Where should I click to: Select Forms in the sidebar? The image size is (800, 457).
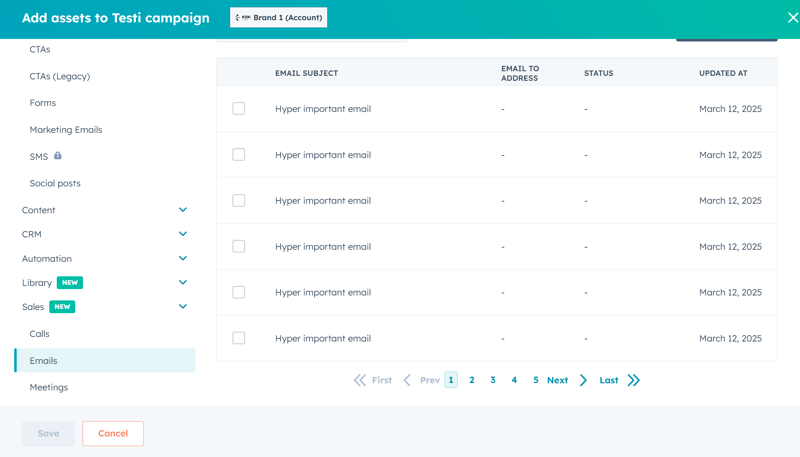pyautogui.click(x=43, y=103)
